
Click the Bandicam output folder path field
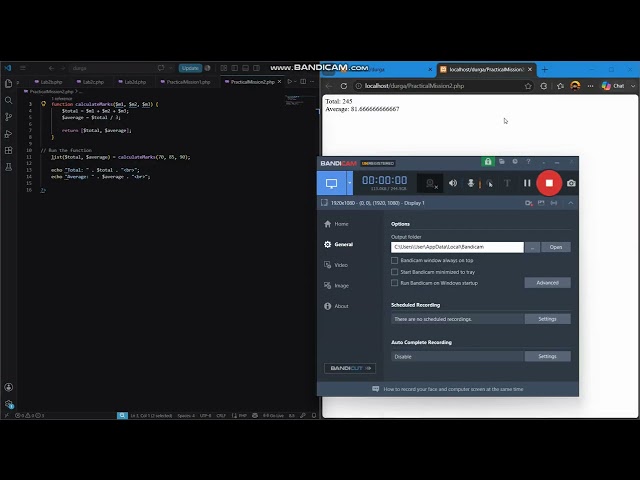(x=457, y=247)
